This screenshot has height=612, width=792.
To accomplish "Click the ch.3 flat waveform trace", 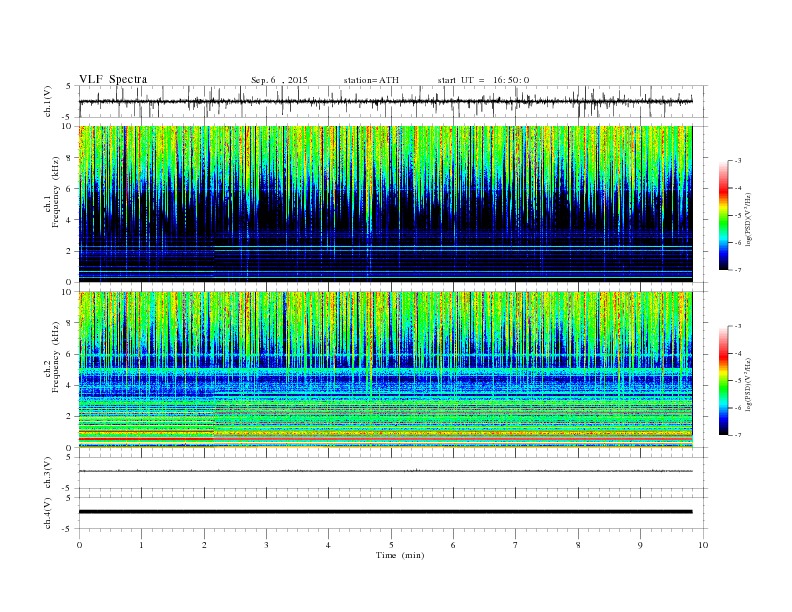I will click(x=385, y=471).
